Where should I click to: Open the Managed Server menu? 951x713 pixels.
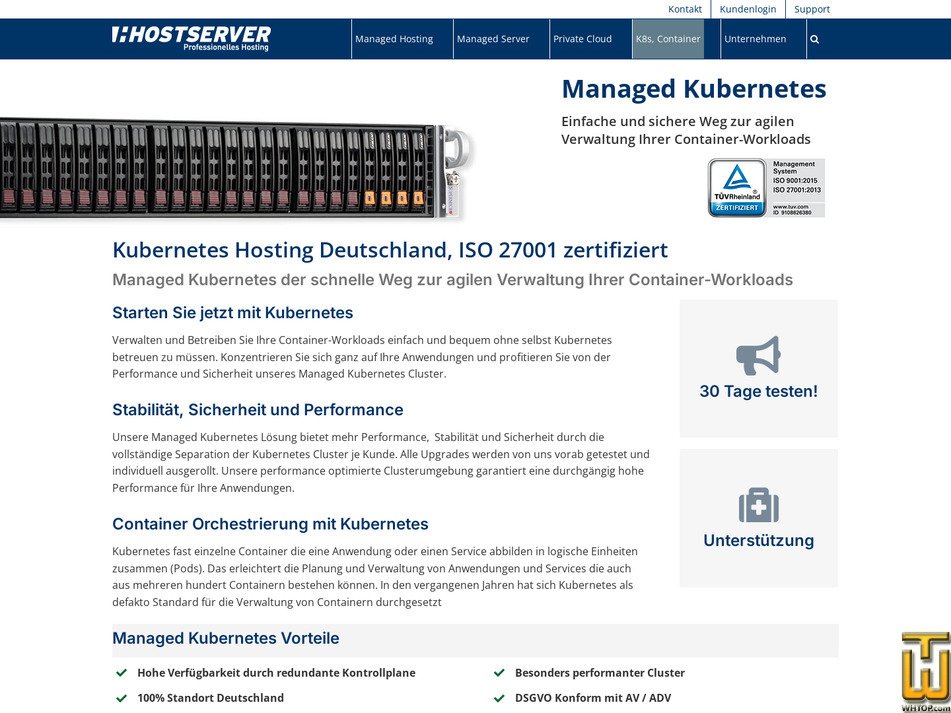(493, 39)
